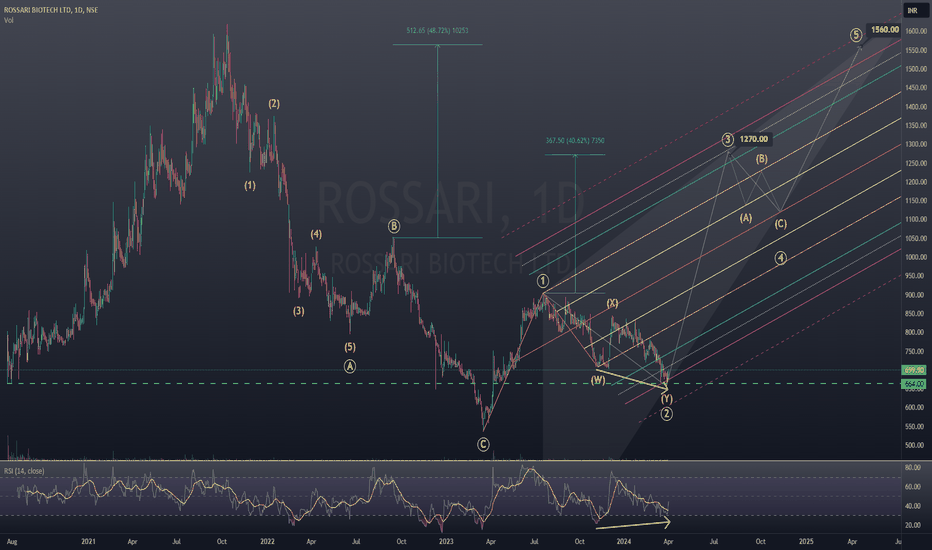Image resolution: width=932 pixels, height=550 pixels.
Task: Select the circled C wave label
Action: 483,444
